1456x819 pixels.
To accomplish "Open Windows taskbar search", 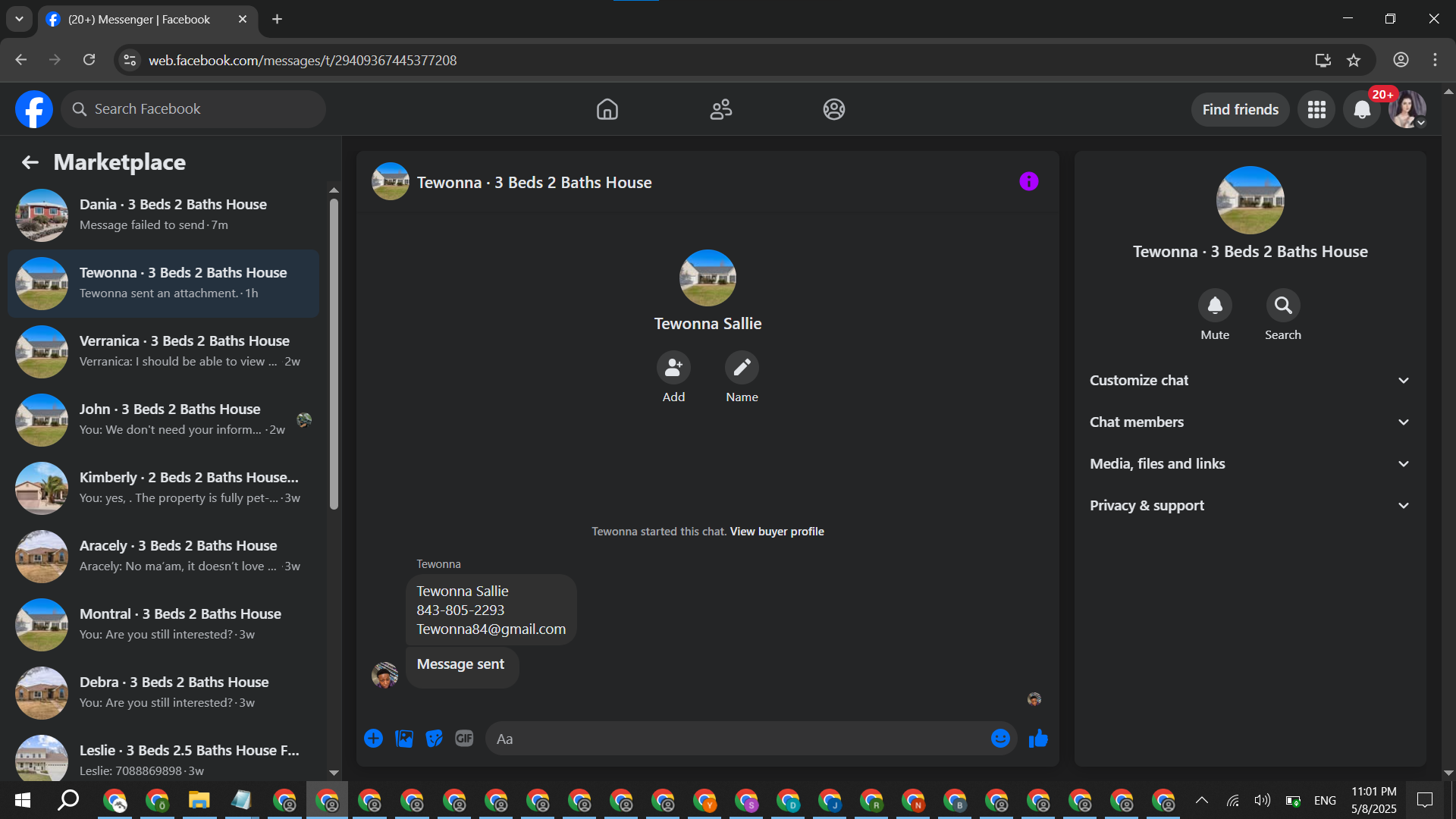I will 69,800.
